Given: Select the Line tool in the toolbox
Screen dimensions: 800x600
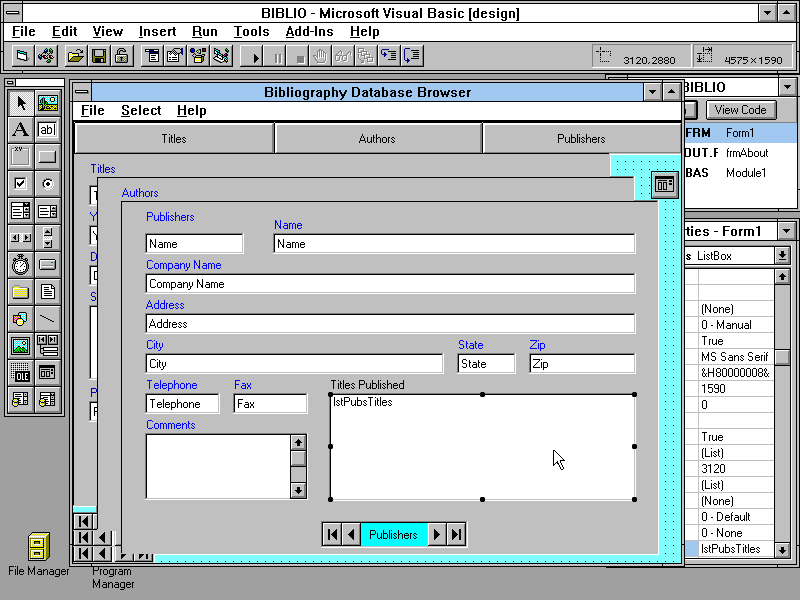Looking at the screenshot, I should point(47,319).
